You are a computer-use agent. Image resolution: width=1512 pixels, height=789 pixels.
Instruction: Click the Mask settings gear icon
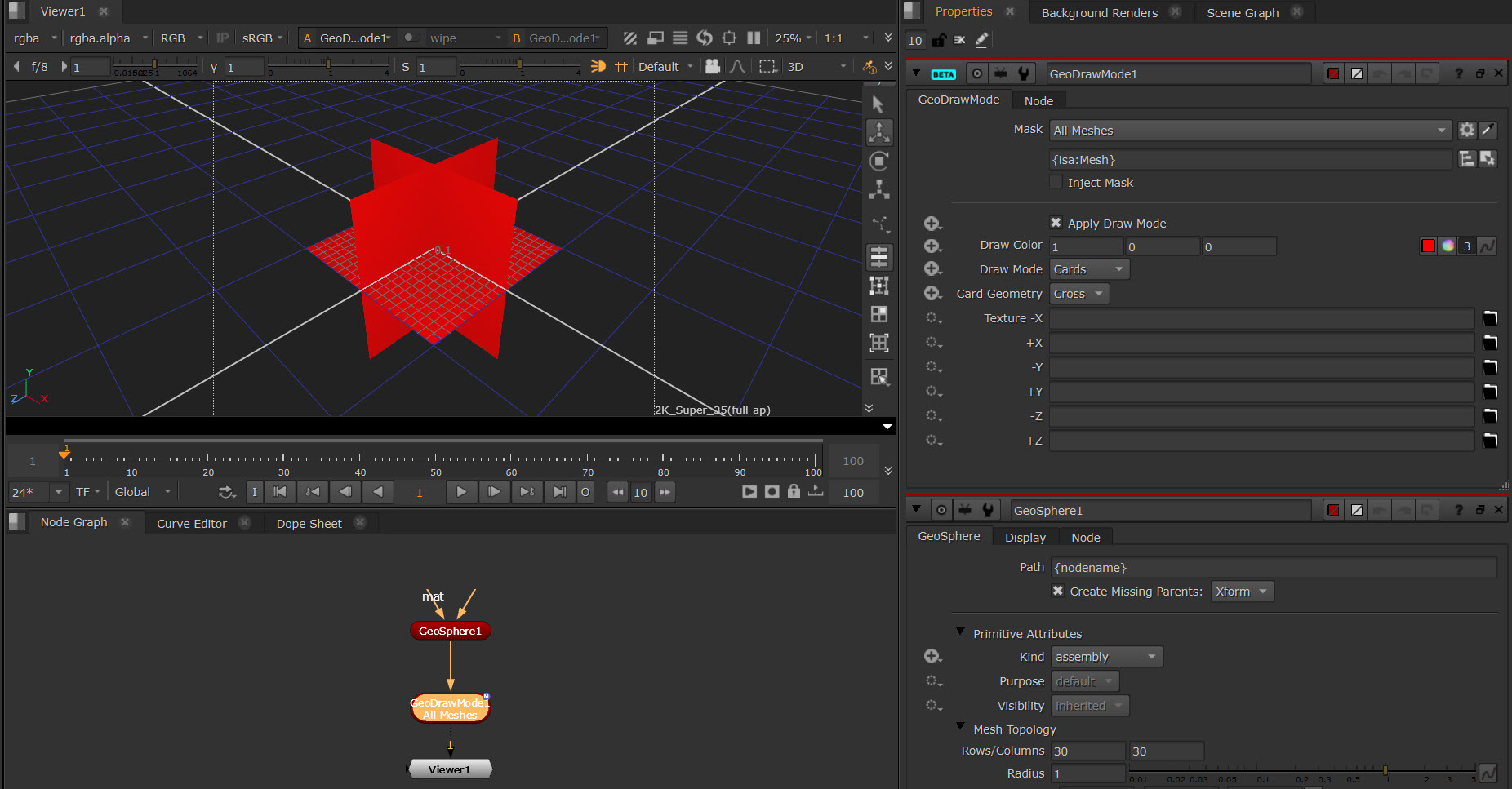click(1467, 130)
